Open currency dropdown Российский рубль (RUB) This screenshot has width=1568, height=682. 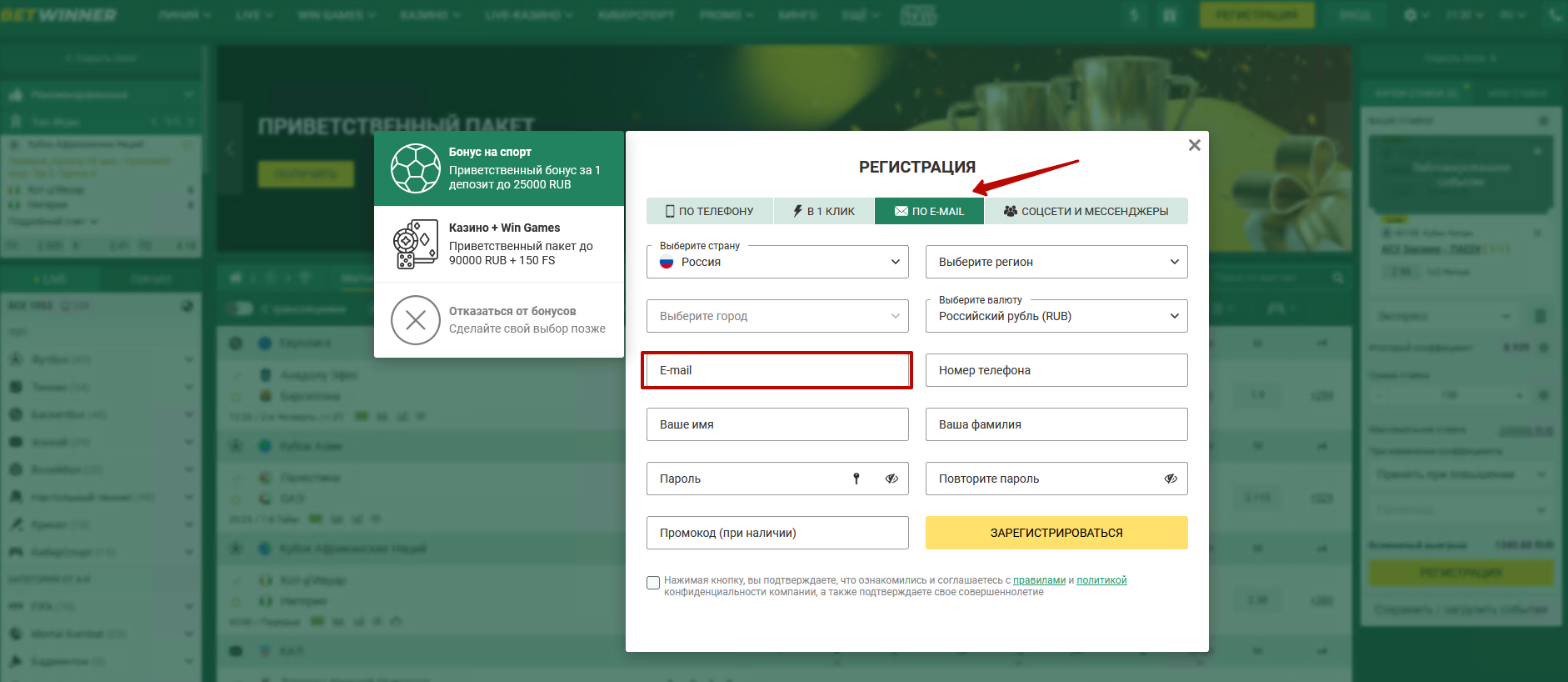(x=1056, y=316)
